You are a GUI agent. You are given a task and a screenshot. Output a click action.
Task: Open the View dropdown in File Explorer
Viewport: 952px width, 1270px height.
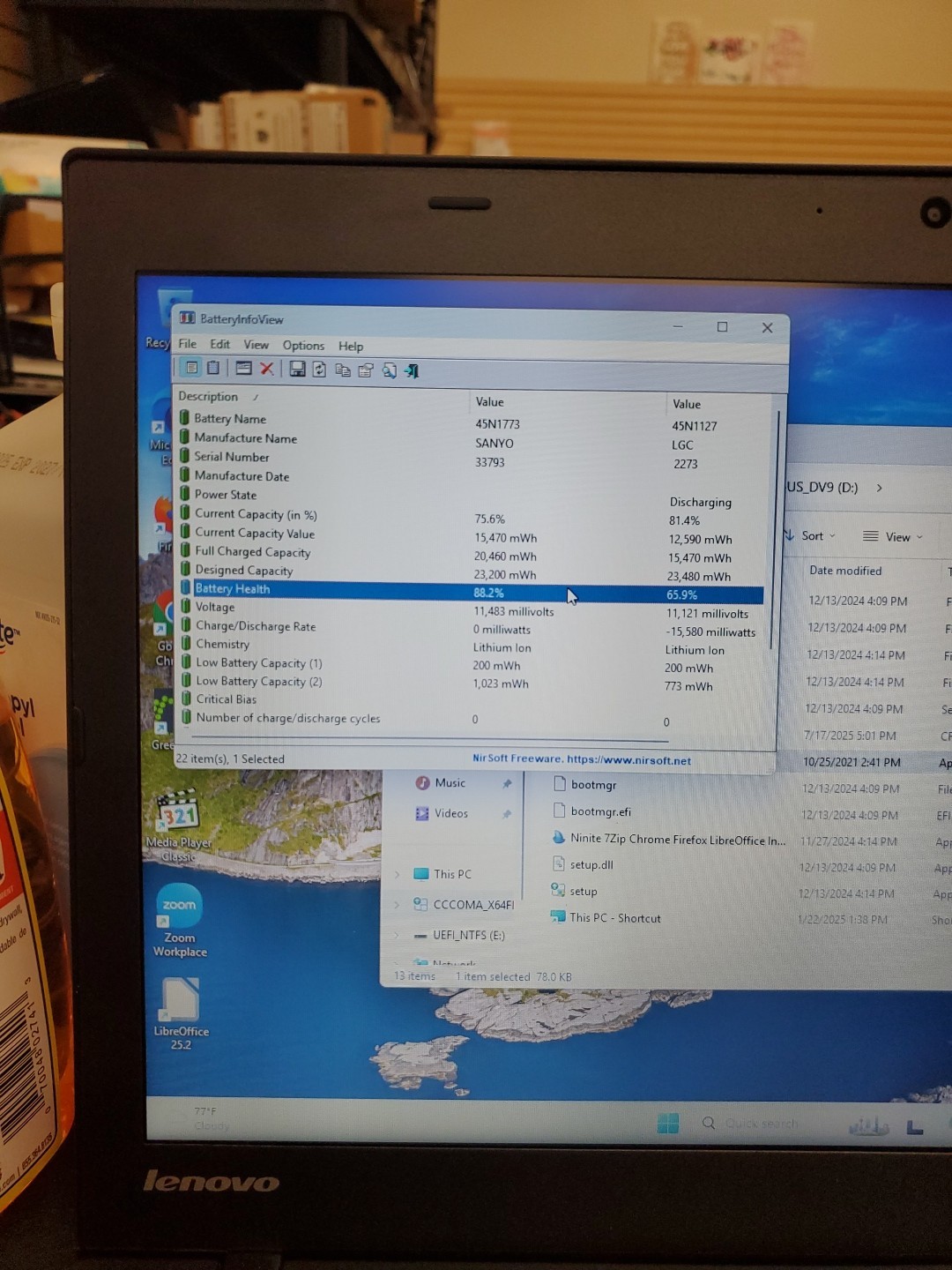[x=892, y=536]
